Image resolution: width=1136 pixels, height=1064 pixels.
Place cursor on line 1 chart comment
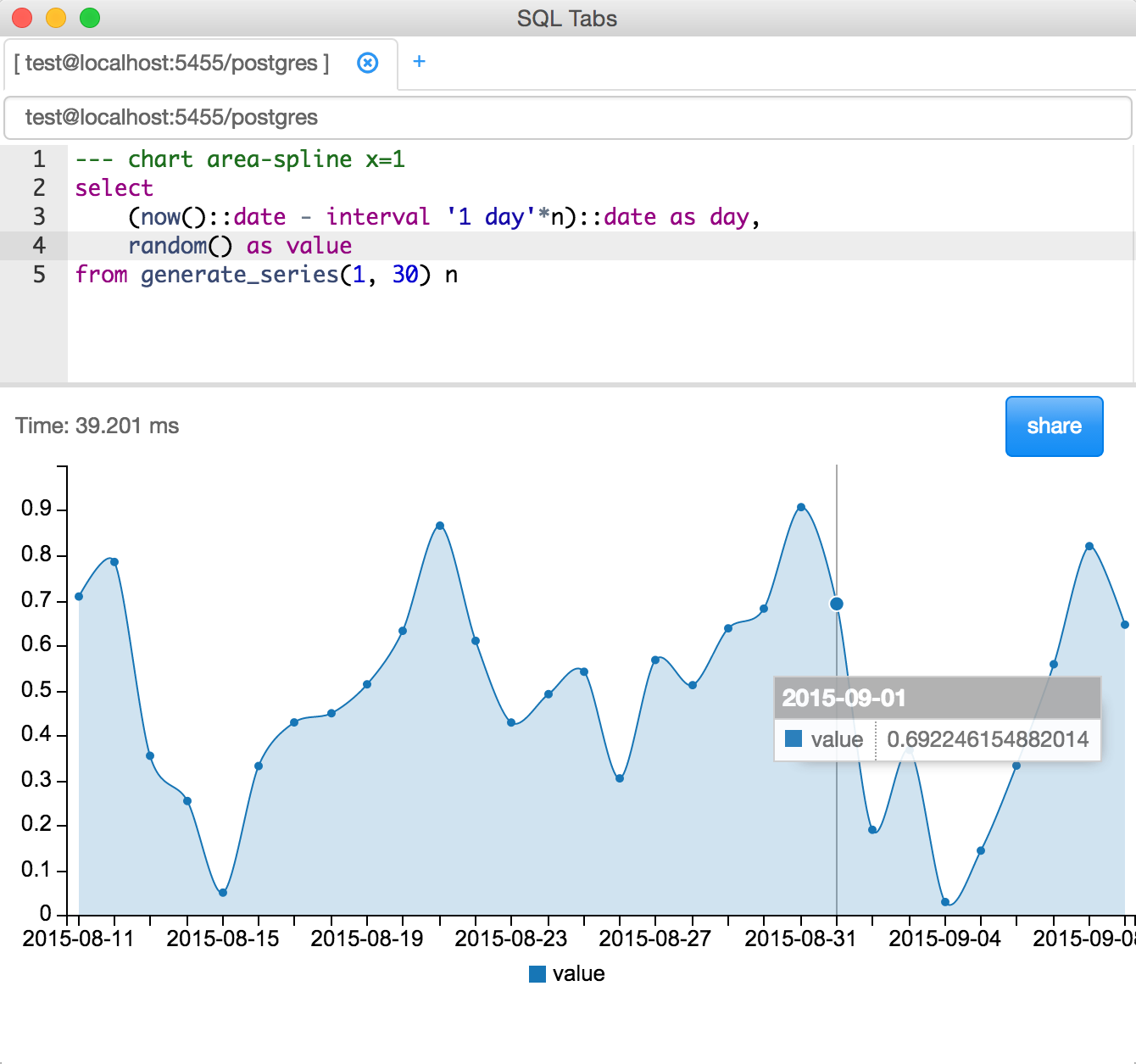coord(240,159)
